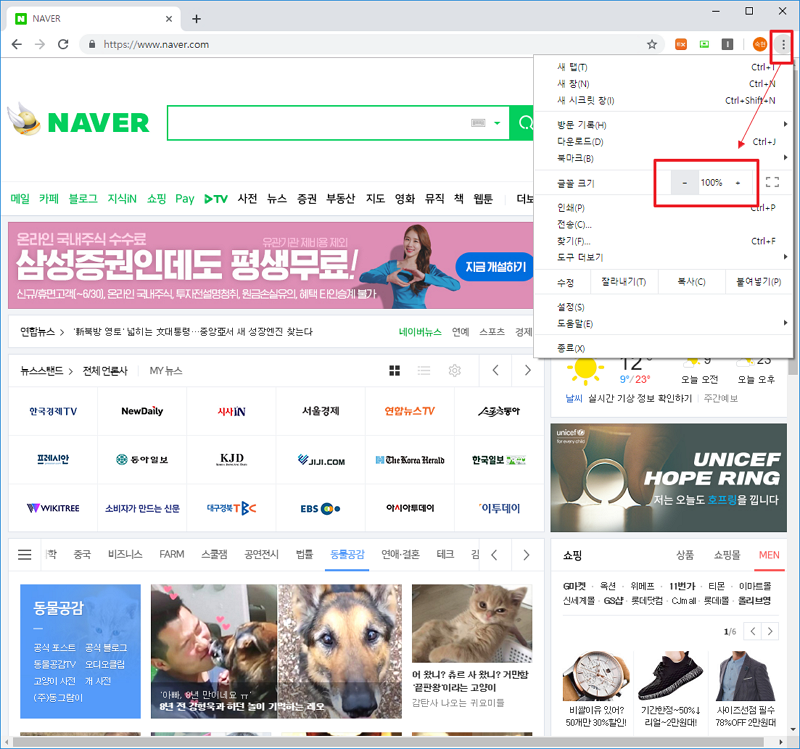Show next topic tabs arrow
800x749 pixels.
[x=526, y=555]
